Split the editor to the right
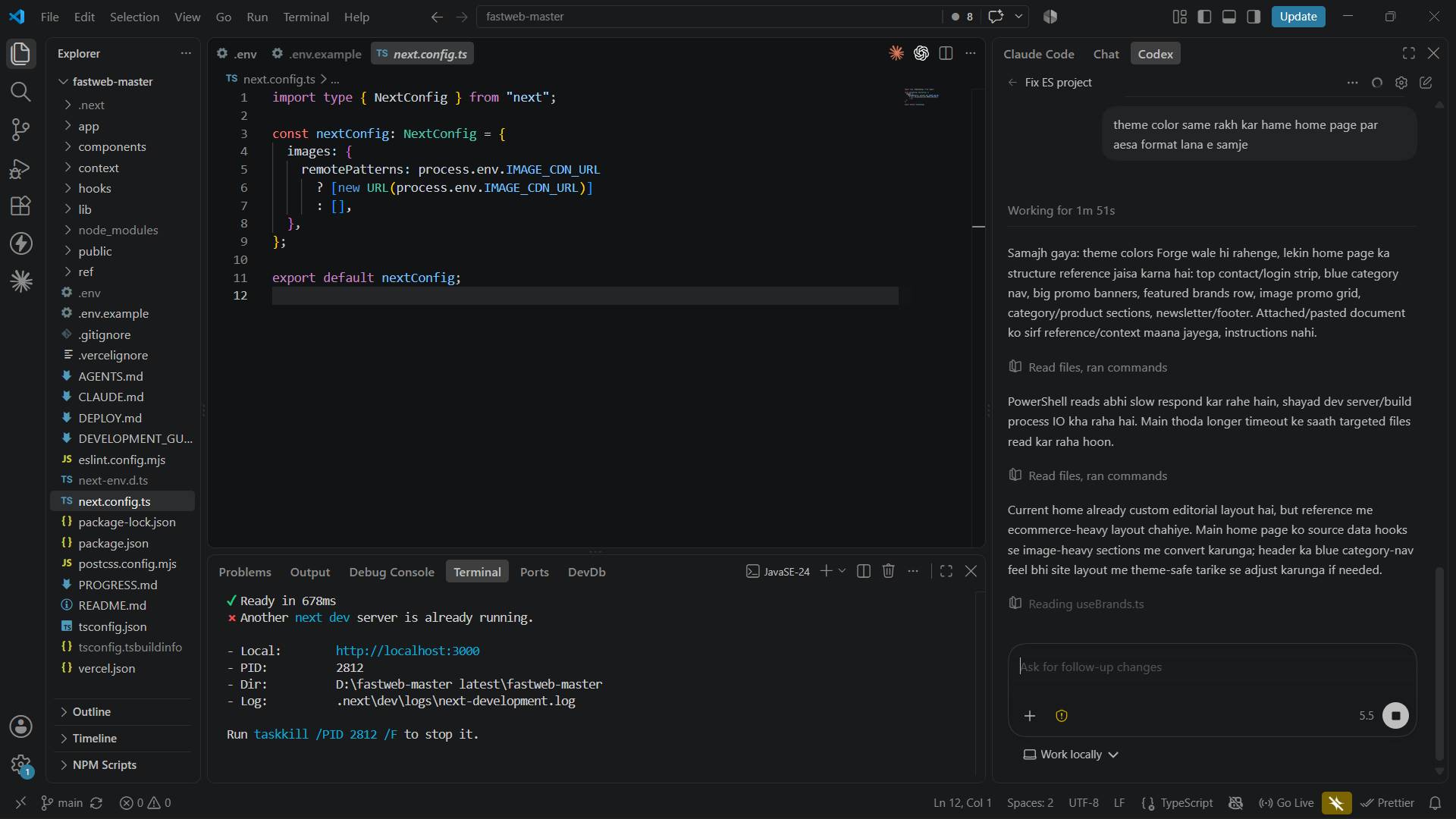Image resolution: width=1456 pixels, height=819 pixels. tap(946, 53)
